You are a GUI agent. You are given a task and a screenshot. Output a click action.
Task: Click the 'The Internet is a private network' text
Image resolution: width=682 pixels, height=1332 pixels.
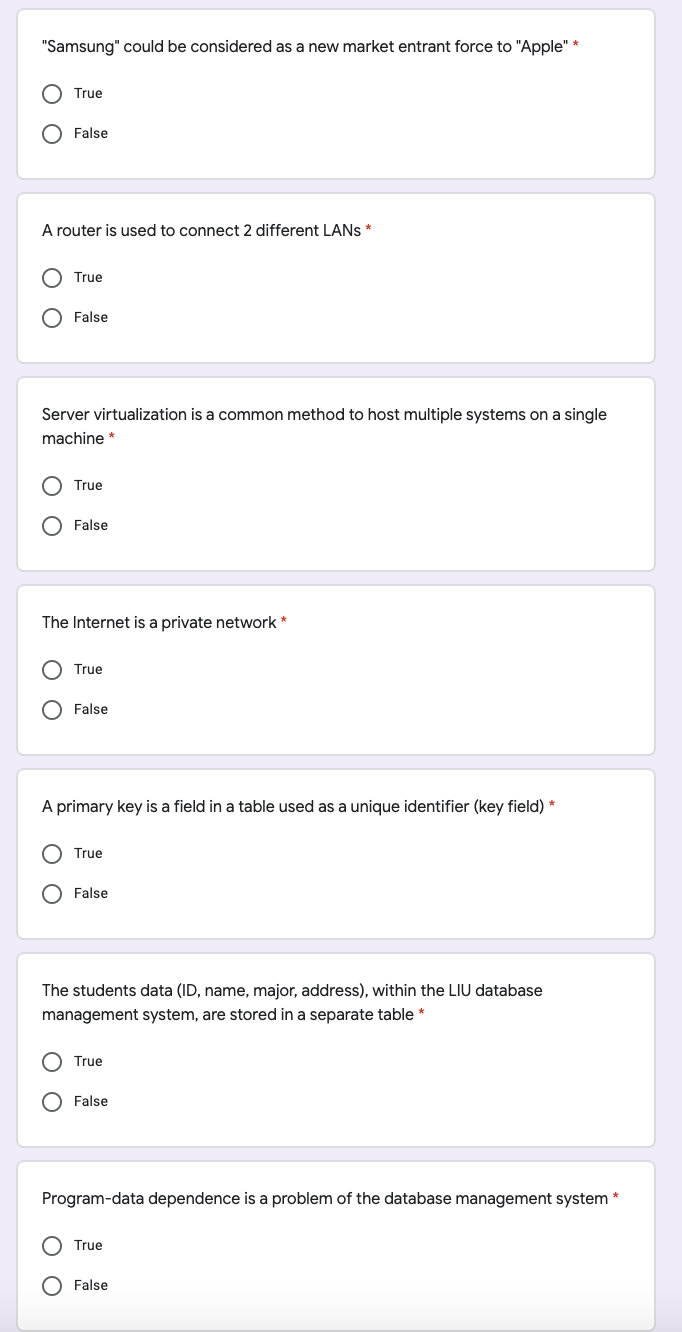(x=159, y=622)
